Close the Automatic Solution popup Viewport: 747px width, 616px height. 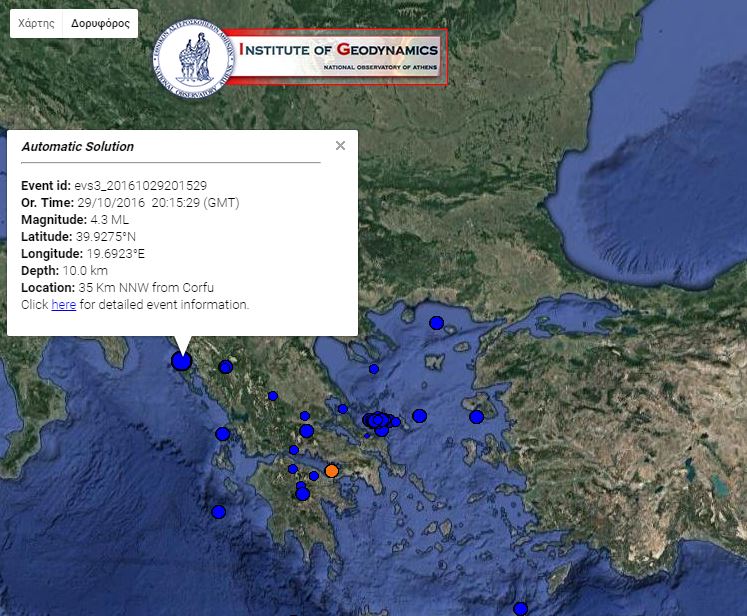340,146
